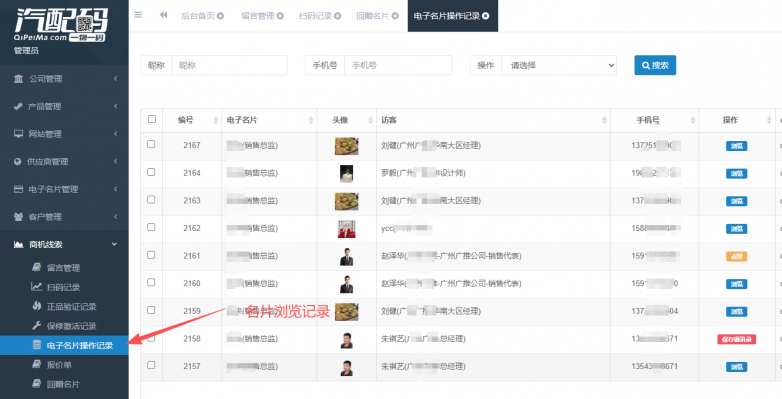This screenshot has width=782, height=399.
Task: Check the row checkbox for record 2161
Action: (x=151, y=255)
